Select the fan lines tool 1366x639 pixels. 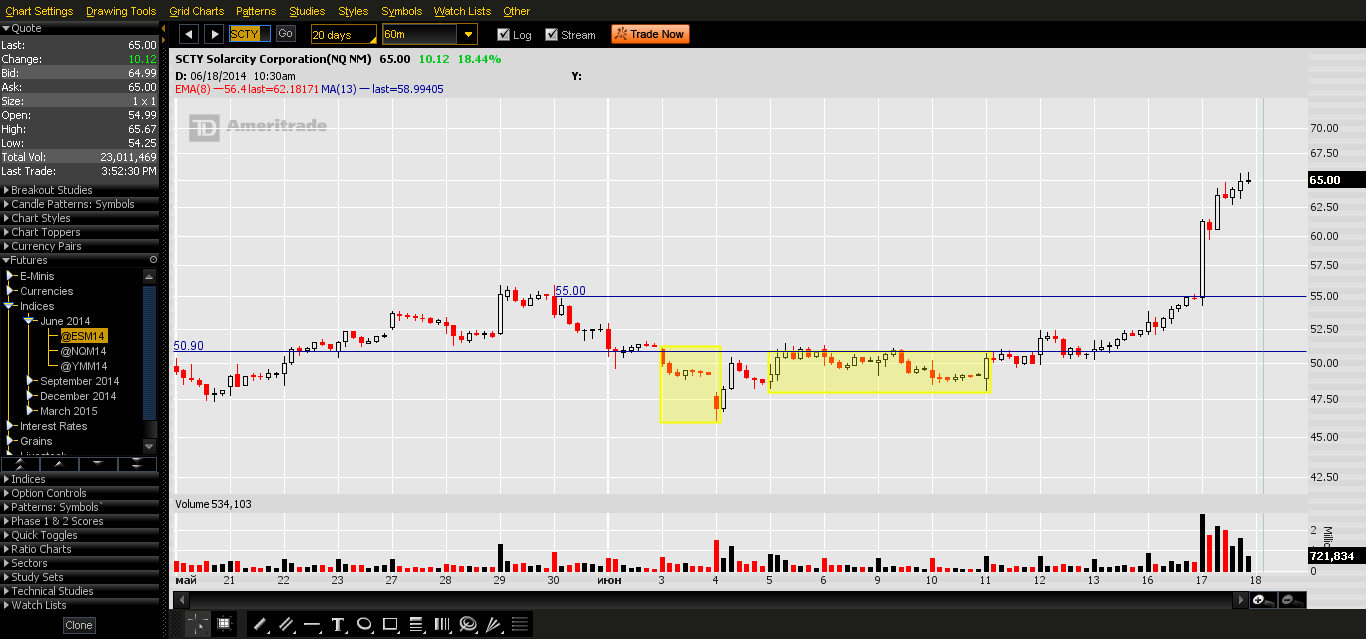coord(494,624)
